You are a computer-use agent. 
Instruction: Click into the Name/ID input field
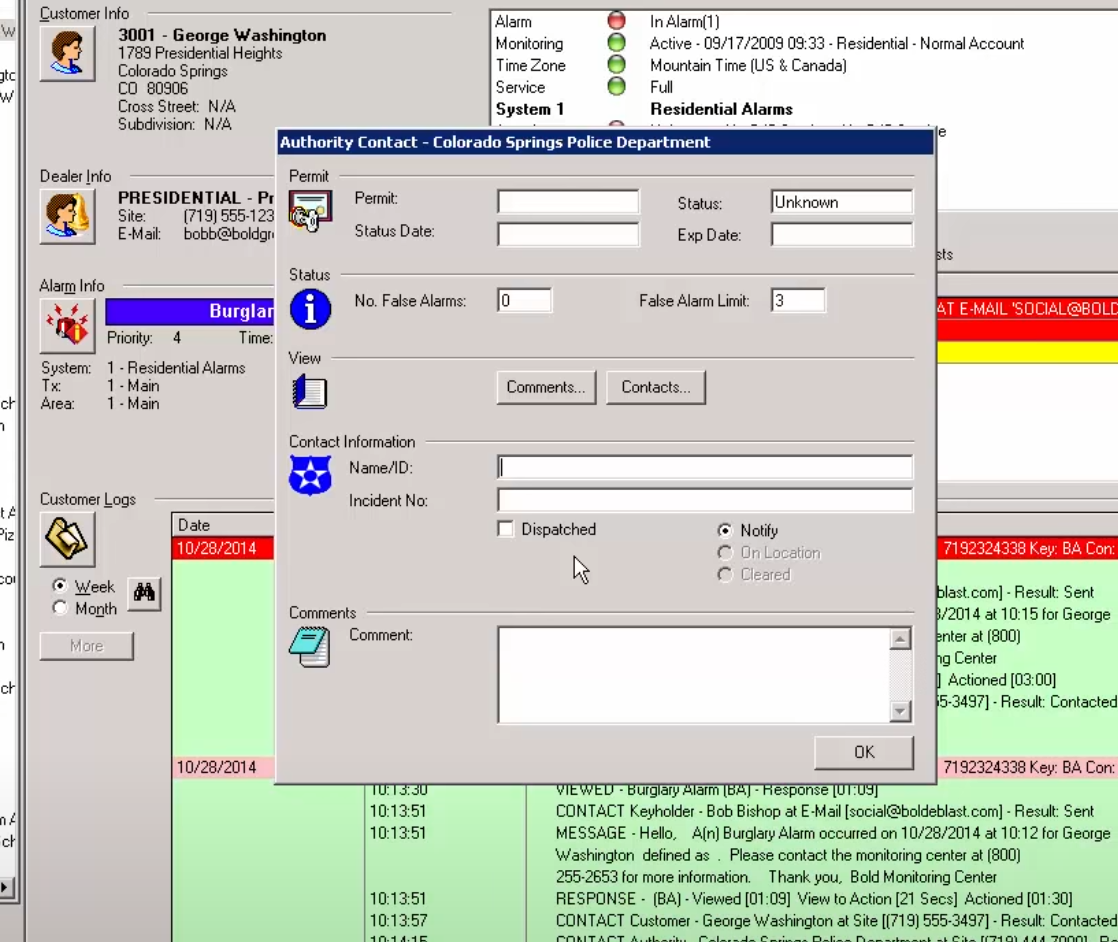pyautogui.click(x=704, y=468)
